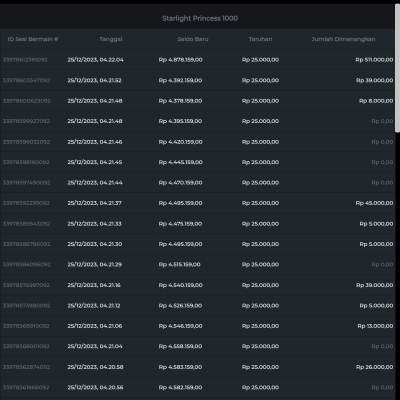The height and width of the screenshot is (400, 400).
Task: Click bet Rp 25.000,00 in 04.21.37 row
Action: coord(260,203)
